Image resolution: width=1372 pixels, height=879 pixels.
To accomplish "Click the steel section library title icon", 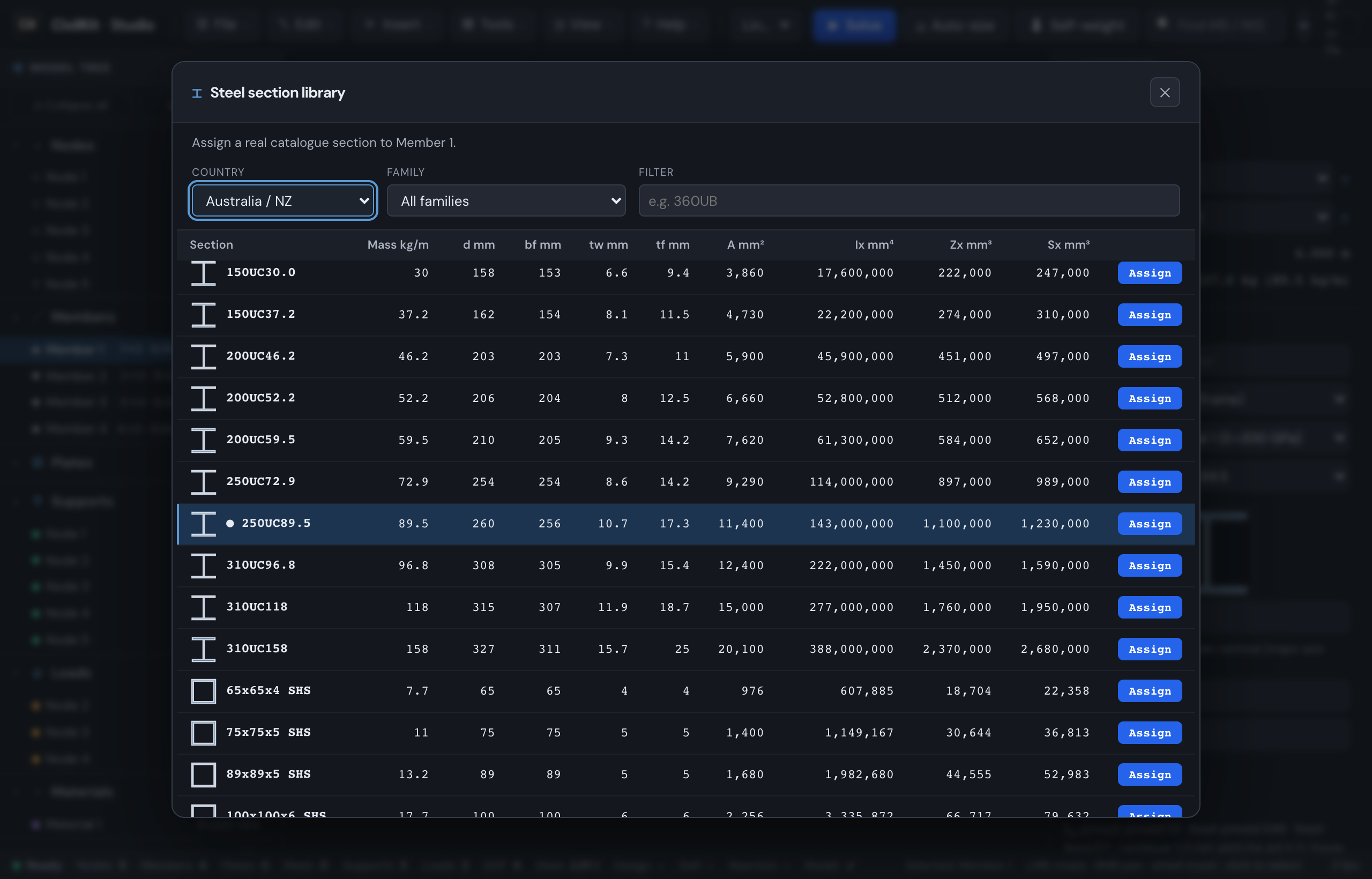I will tap(197, 93).
